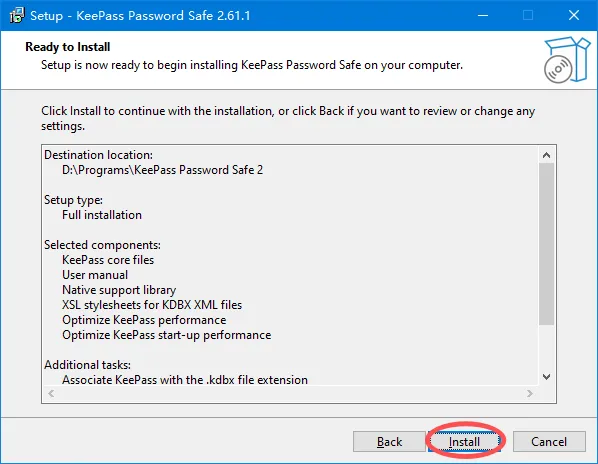Click the scroll down arrow in summary box
598x464 pixels.
point(546,377)
